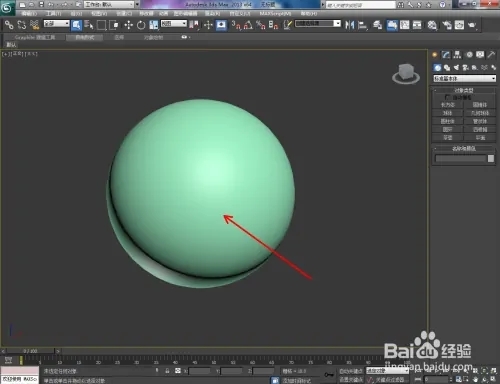The image size is (500, 384).
Task: Open the Layer Manager
Action: (377, 25)
